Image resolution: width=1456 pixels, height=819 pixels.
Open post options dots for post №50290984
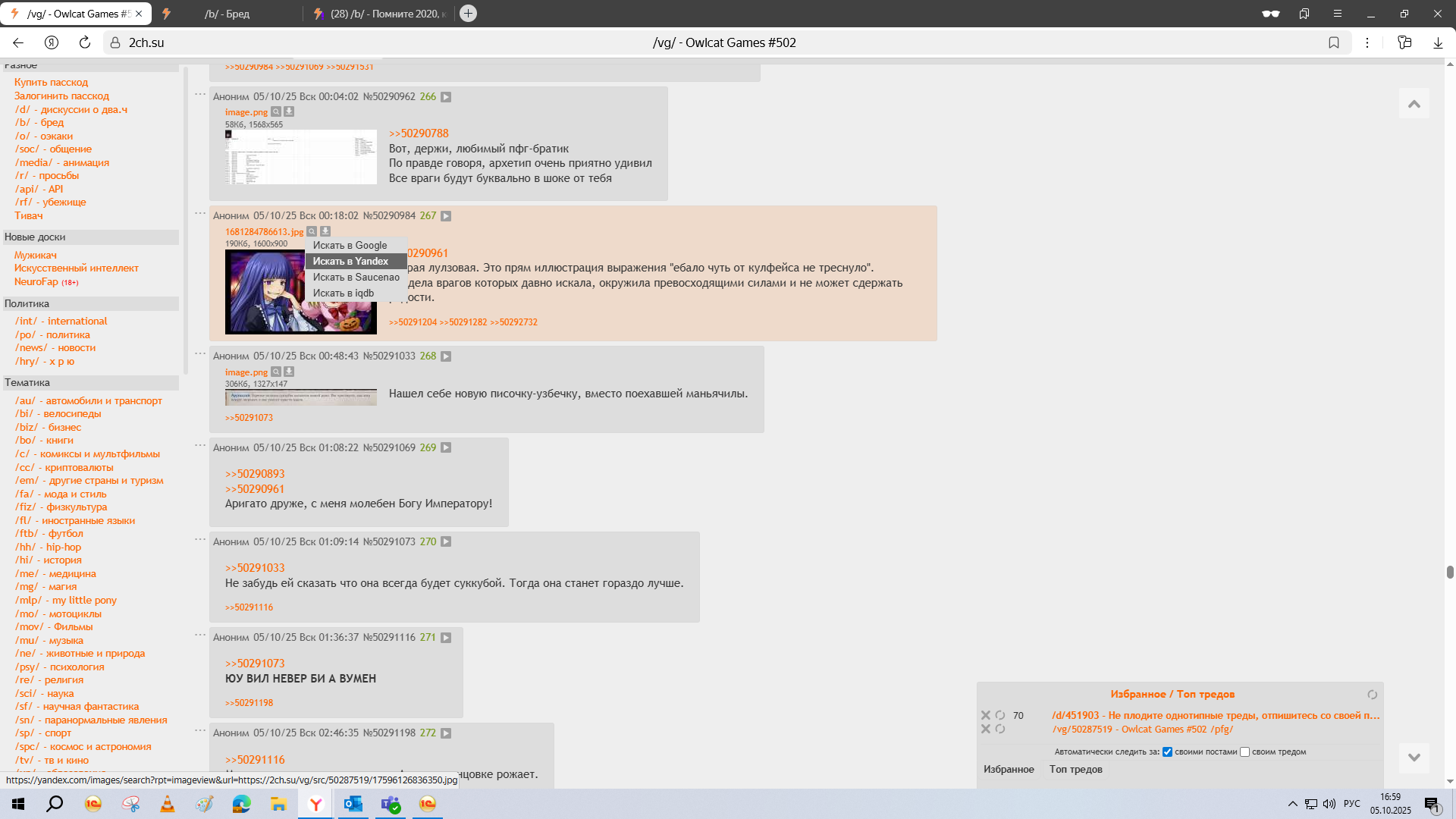point(200,213)
